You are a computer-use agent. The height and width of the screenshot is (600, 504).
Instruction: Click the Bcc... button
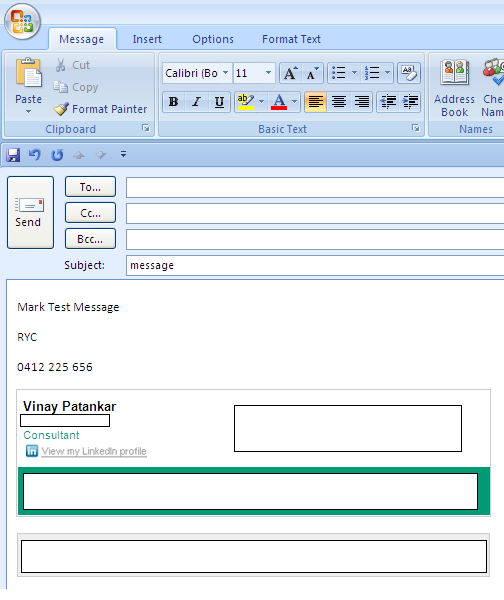click(90, 239)
